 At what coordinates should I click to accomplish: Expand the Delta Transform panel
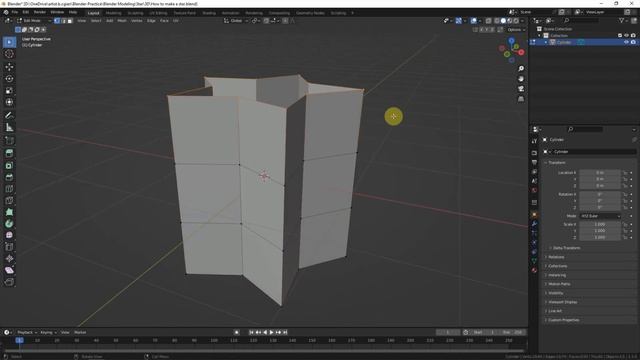pos(566,248)
